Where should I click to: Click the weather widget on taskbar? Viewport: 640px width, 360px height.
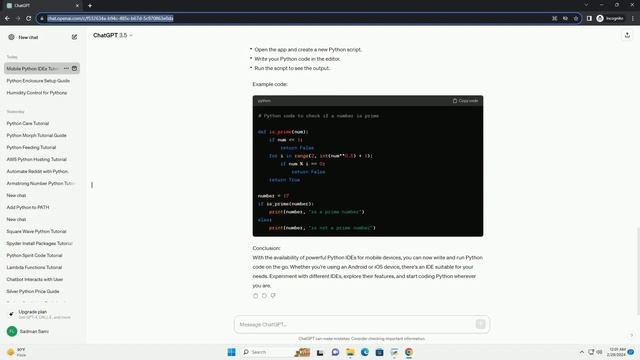click(16, 352)
